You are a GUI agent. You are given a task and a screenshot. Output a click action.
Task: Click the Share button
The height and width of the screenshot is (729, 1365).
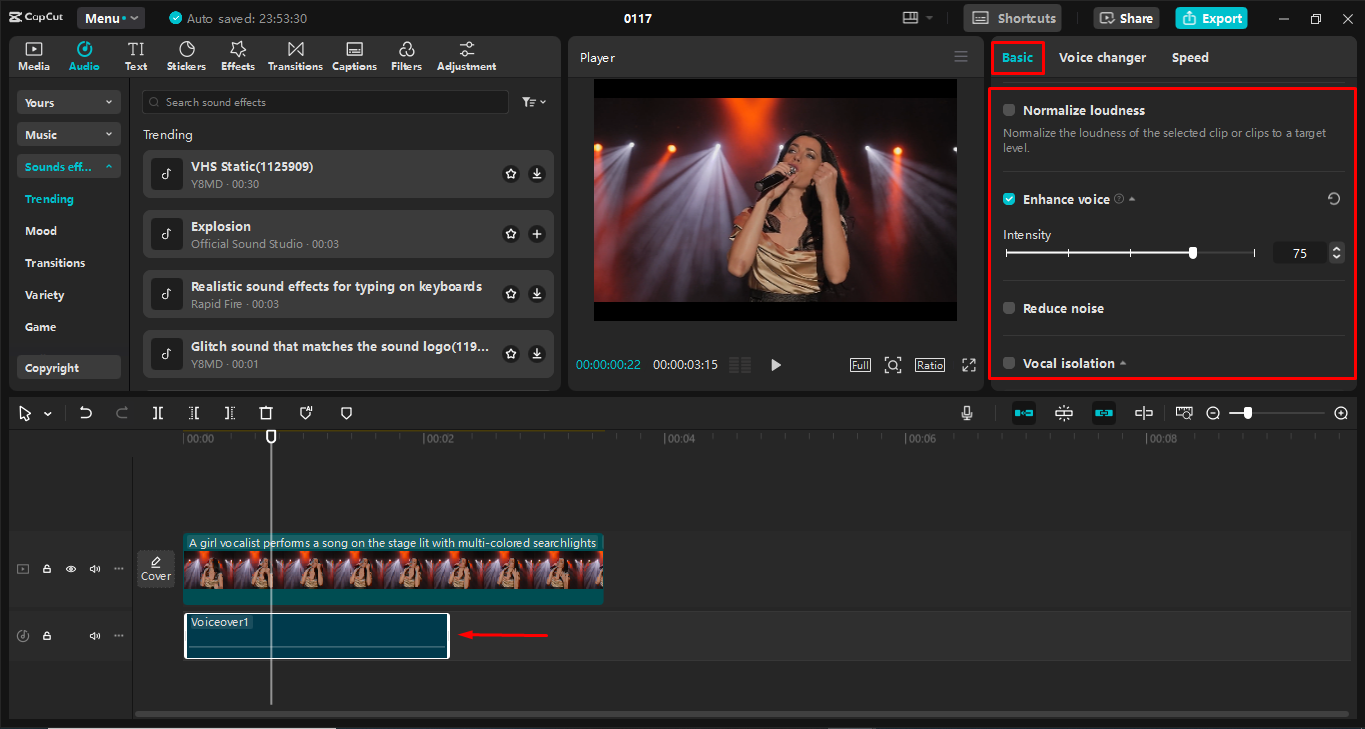tap(1126, 18)
